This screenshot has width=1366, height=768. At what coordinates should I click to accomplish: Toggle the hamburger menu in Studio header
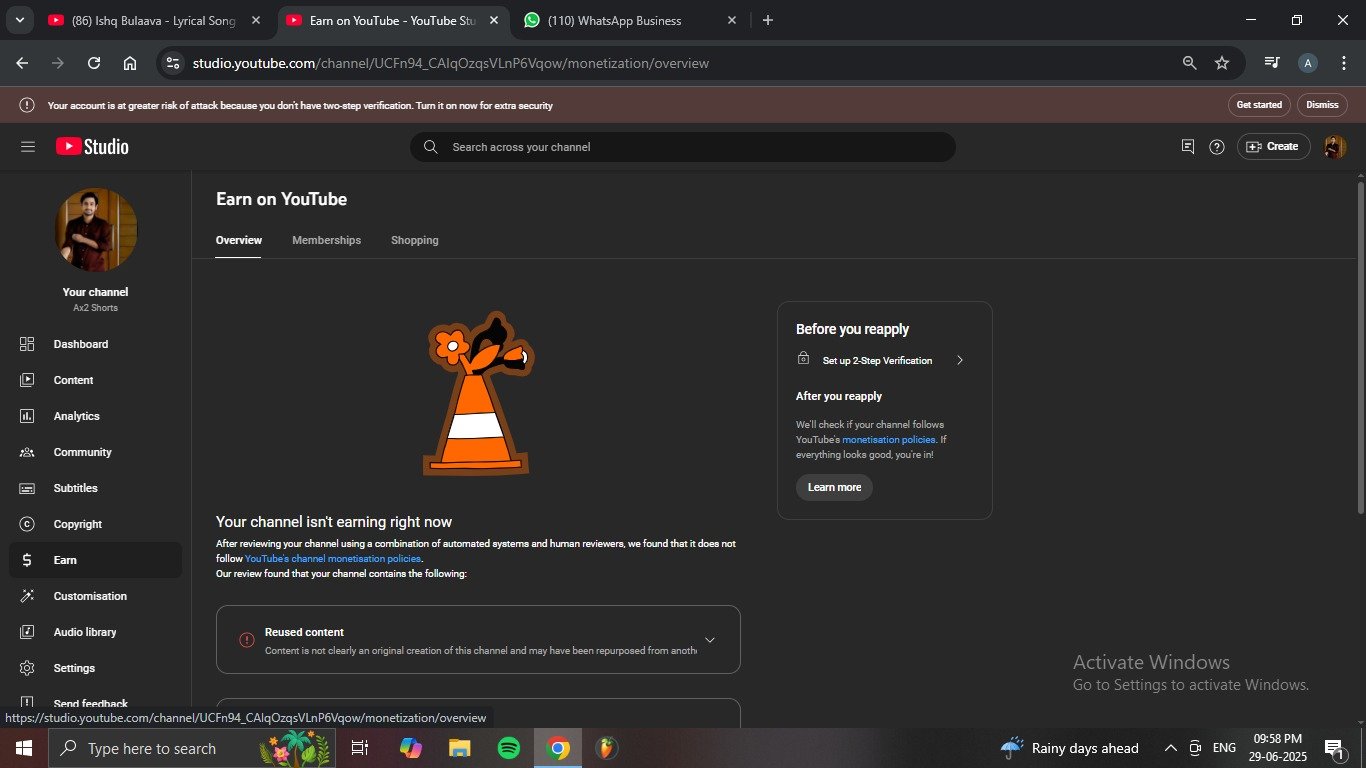point(28,147)
